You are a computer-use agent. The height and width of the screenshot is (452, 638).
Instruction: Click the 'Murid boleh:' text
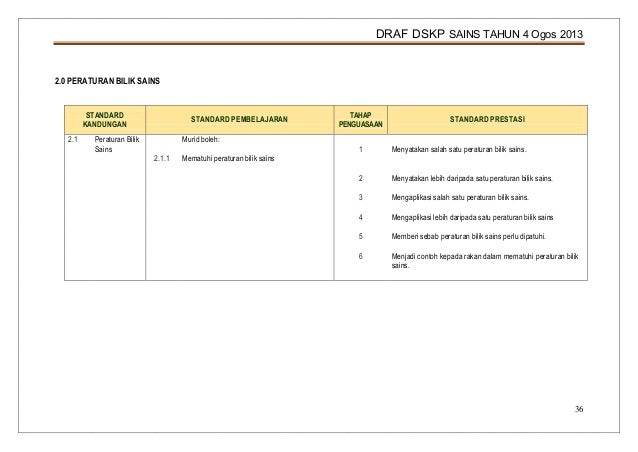pos(201,140)
